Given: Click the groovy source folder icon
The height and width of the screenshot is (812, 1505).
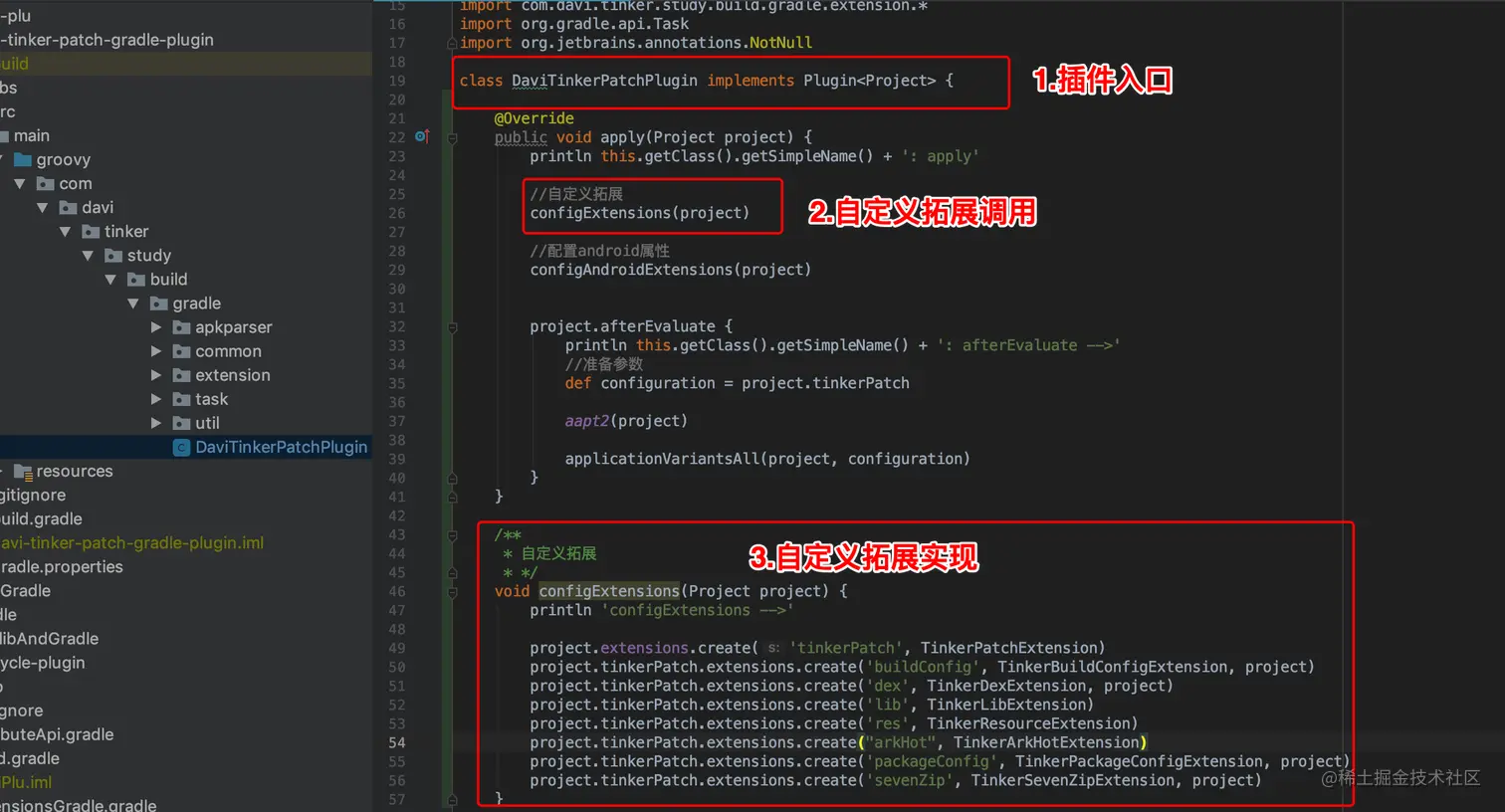Looking at the screenshot, I should [23, 160].
